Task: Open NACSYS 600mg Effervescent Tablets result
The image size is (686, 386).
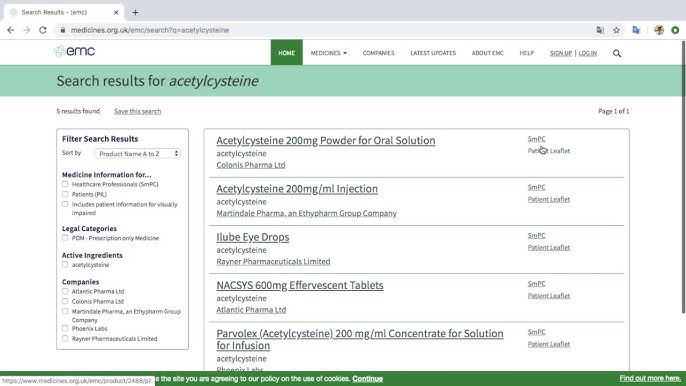Action: coord(300,285)
